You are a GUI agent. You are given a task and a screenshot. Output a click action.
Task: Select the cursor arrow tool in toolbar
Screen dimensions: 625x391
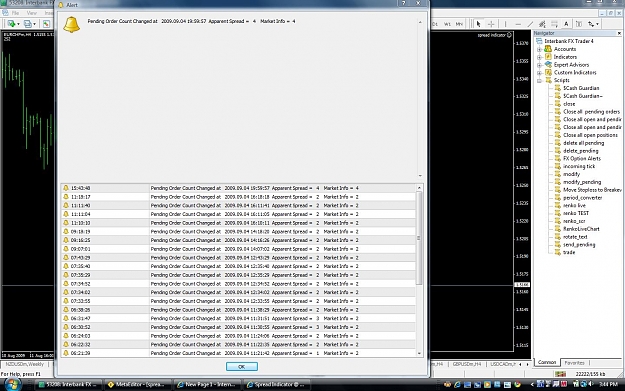pos(478,24)
